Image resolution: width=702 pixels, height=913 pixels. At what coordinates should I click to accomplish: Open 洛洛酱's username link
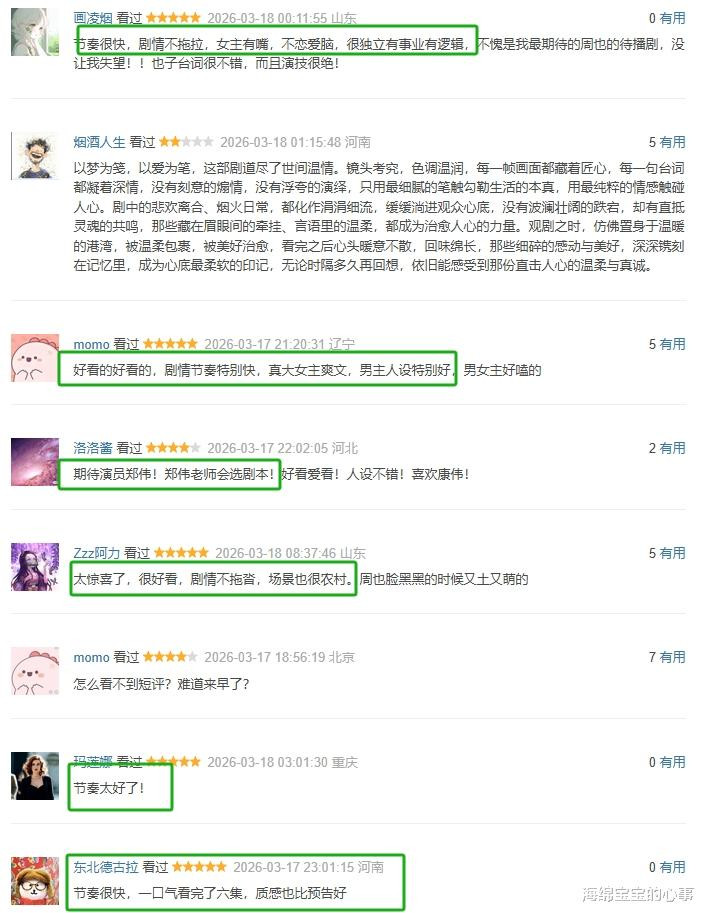(93, 448)
